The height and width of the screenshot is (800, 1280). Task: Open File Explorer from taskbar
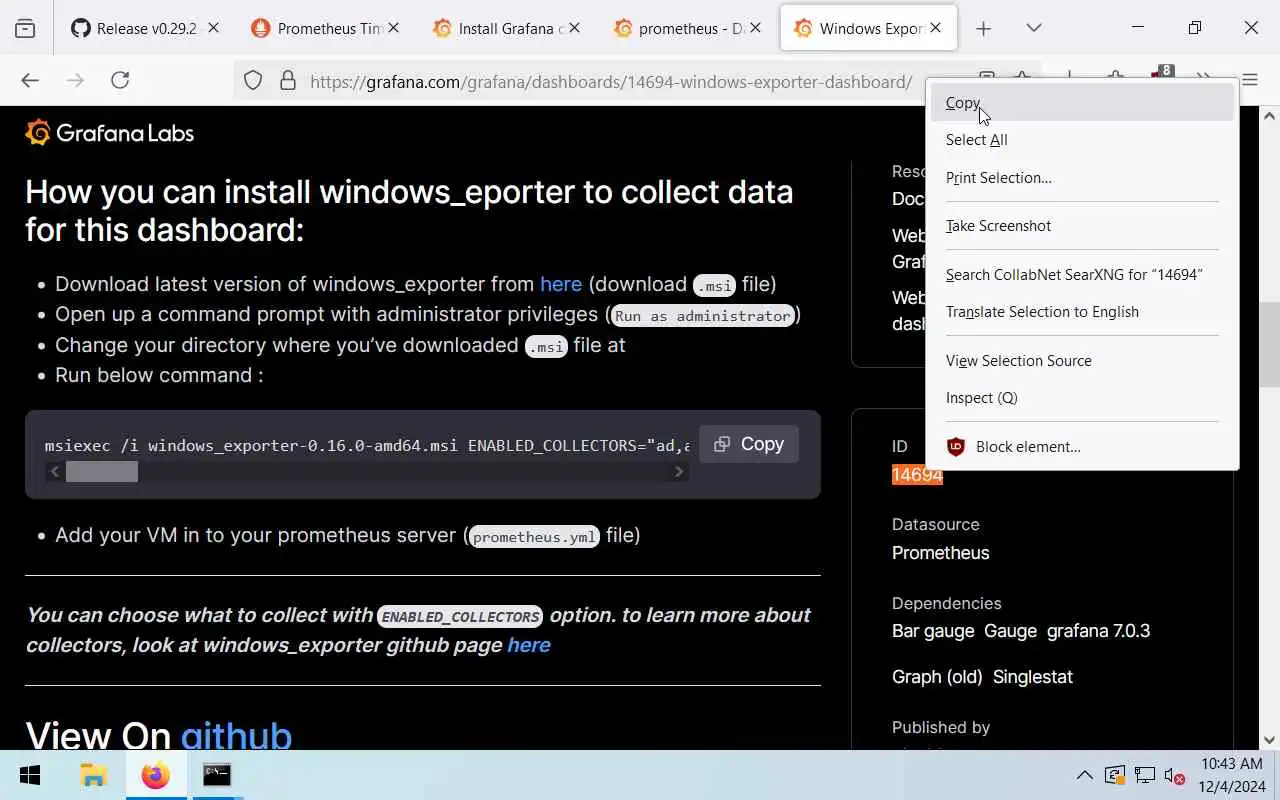[93, 775]
